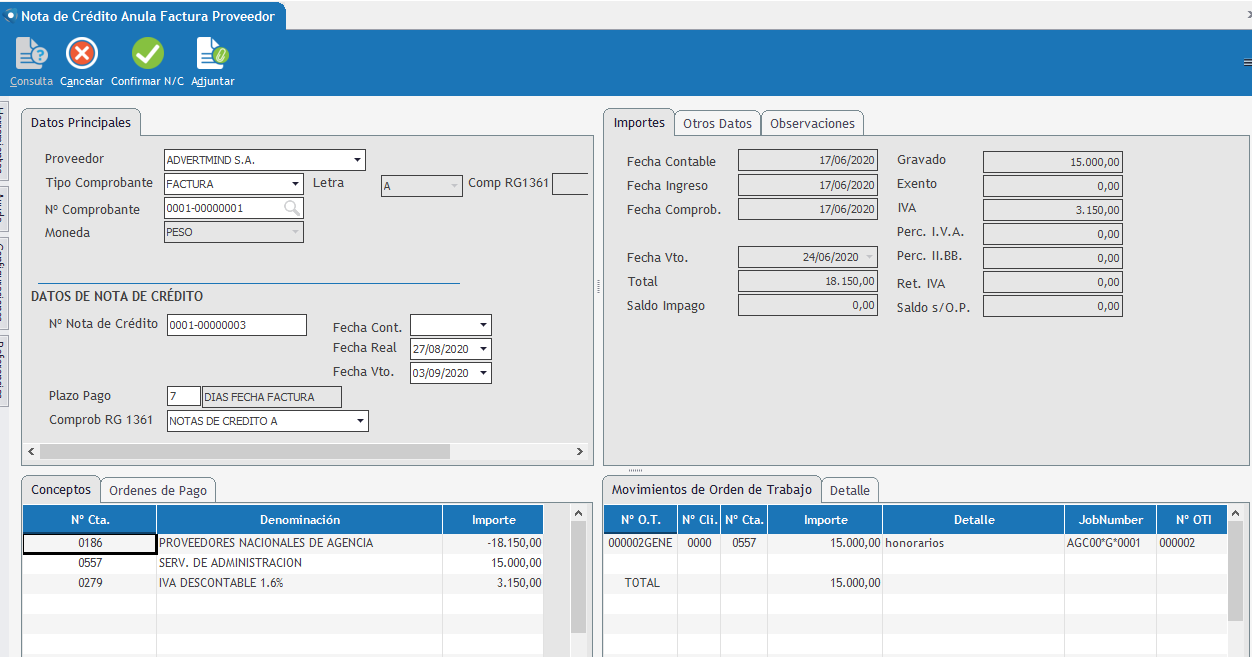Click the magnifier in Nº Comprobante field
1252x657 pixels.
coord(291,208)
